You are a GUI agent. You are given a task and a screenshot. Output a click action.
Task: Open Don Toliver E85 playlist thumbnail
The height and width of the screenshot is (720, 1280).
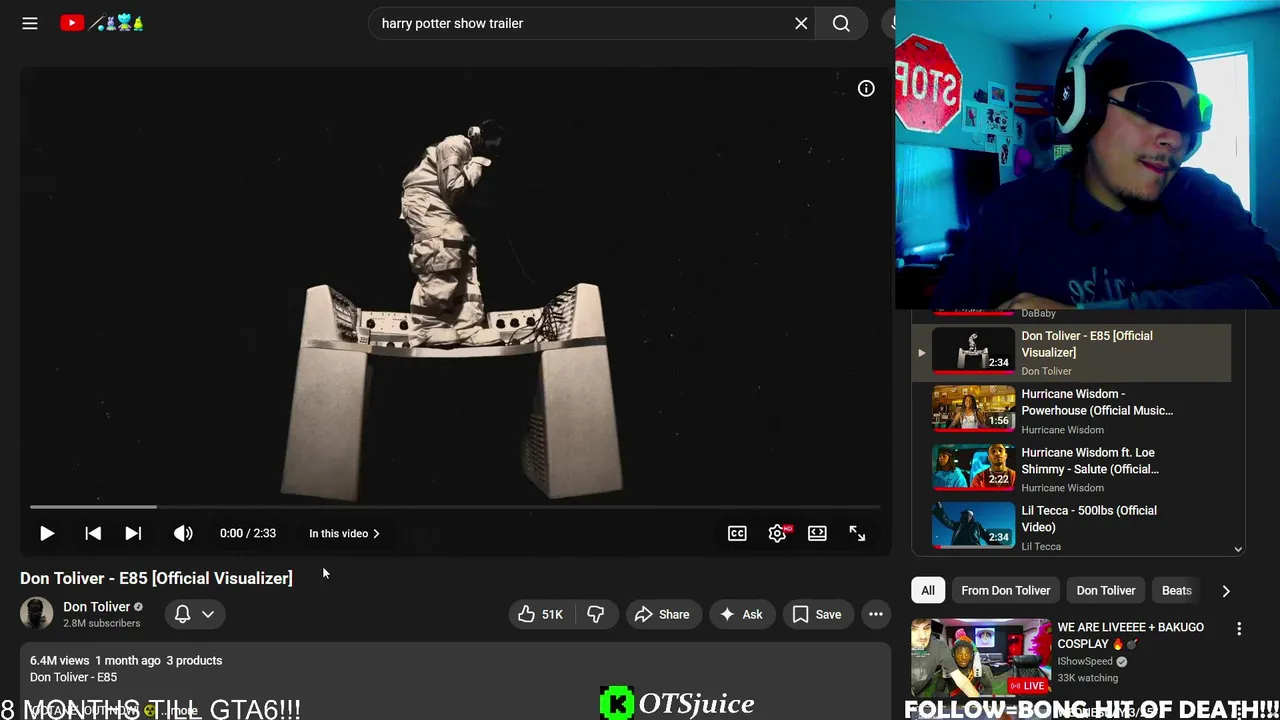973,351
